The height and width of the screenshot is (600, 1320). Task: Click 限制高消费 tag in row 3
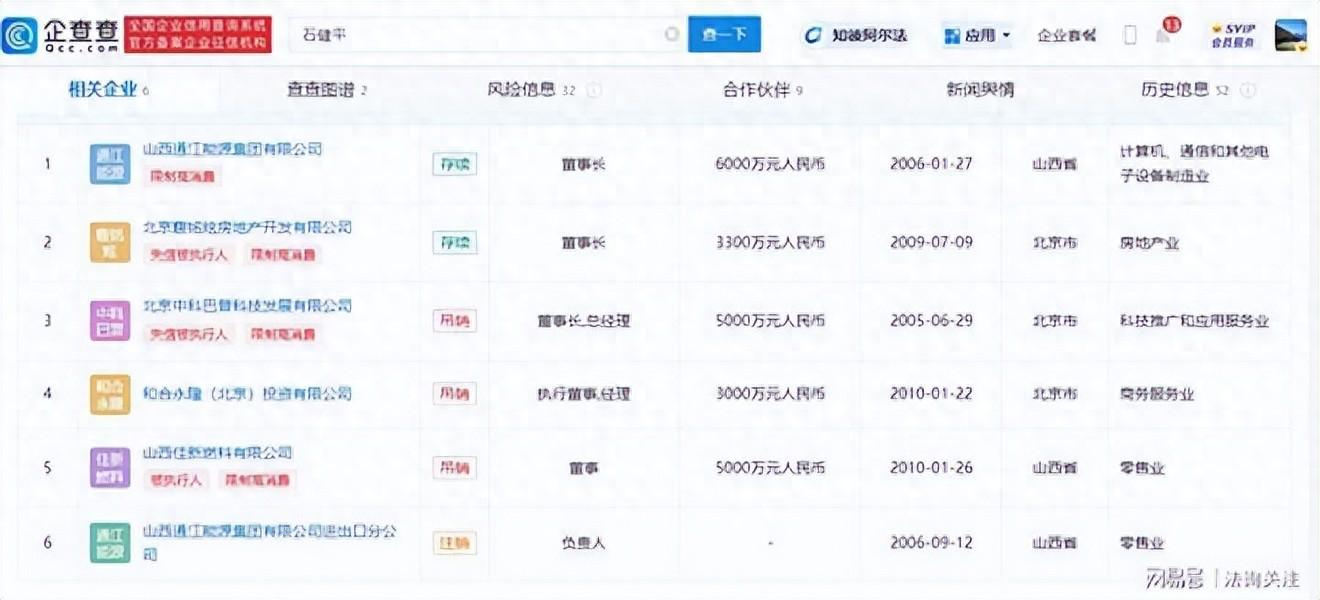tap(281, 334)
